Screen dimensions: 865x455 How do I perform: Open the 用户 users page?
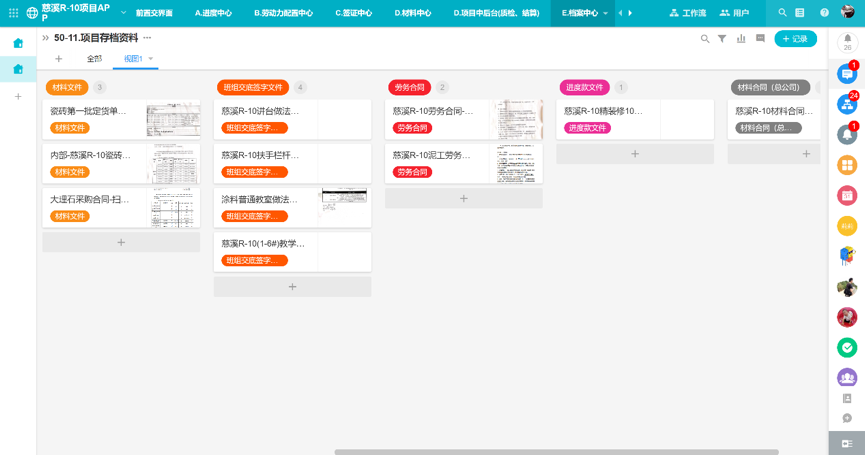pyautogui.click(x=734, y=13)
